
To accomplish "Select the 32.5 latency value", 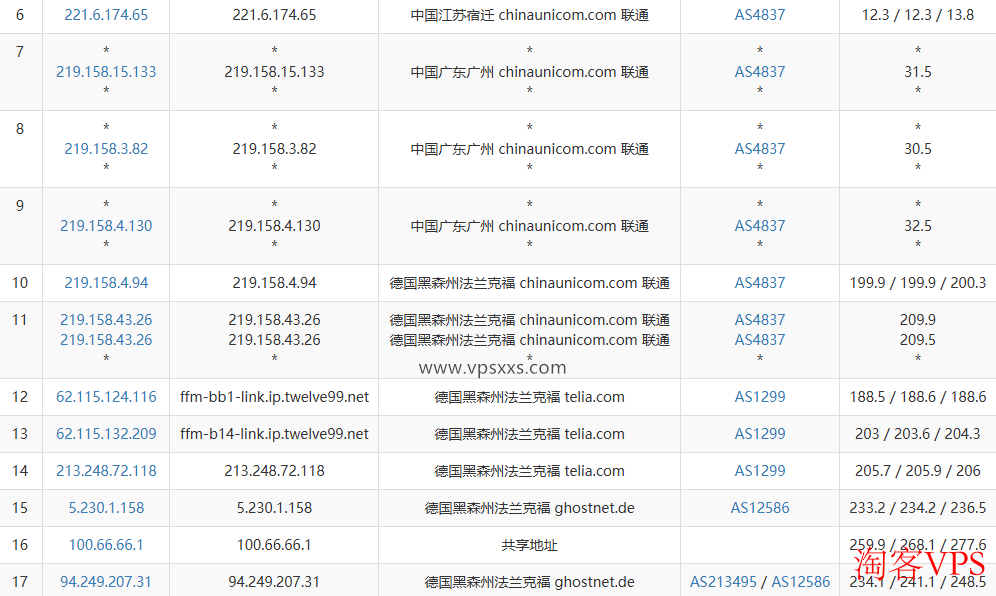I will point(918,226).
